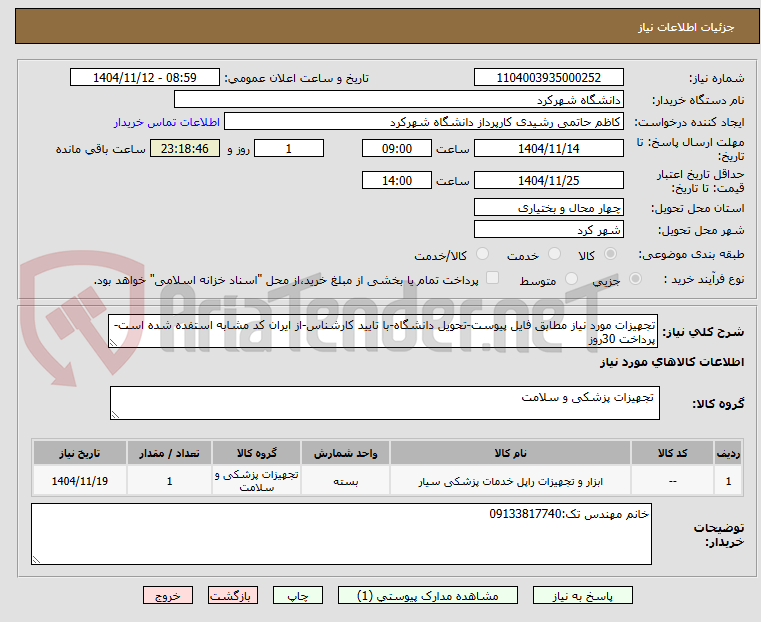Click the دانشگاه شهرکرد buyer name field
The height and width of the screenshot is (622, 761).
(398, 100)
